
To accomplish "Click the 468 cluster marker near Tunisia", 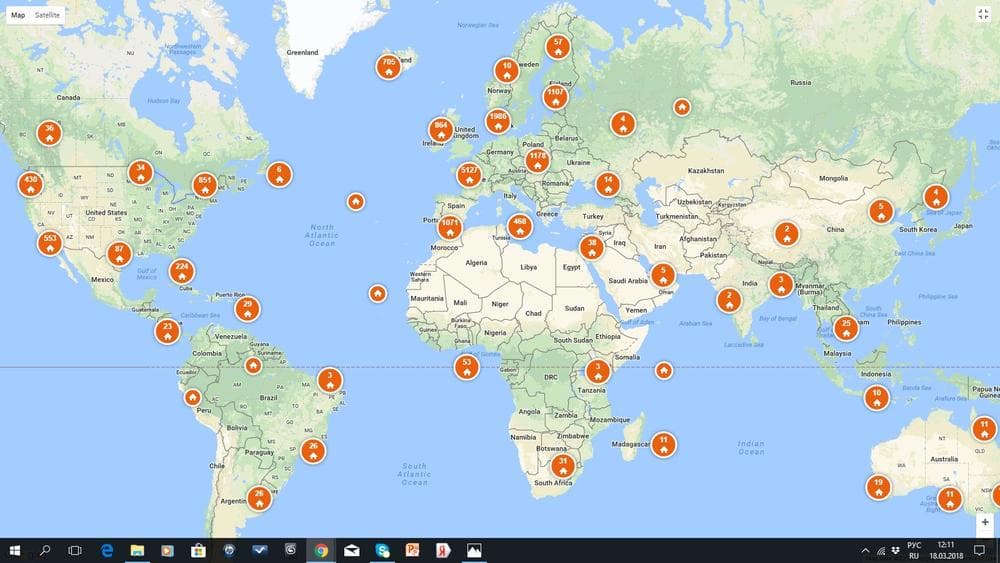I will (520, 226).
